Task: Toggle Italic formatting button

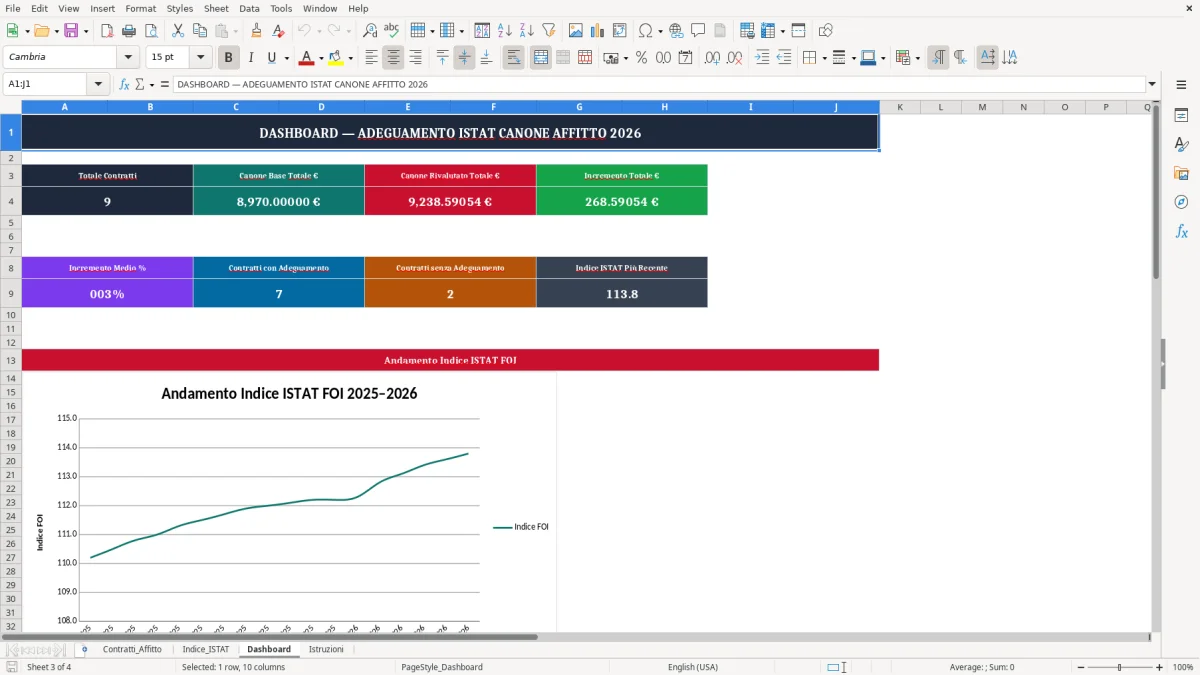Action: point(251,58)
